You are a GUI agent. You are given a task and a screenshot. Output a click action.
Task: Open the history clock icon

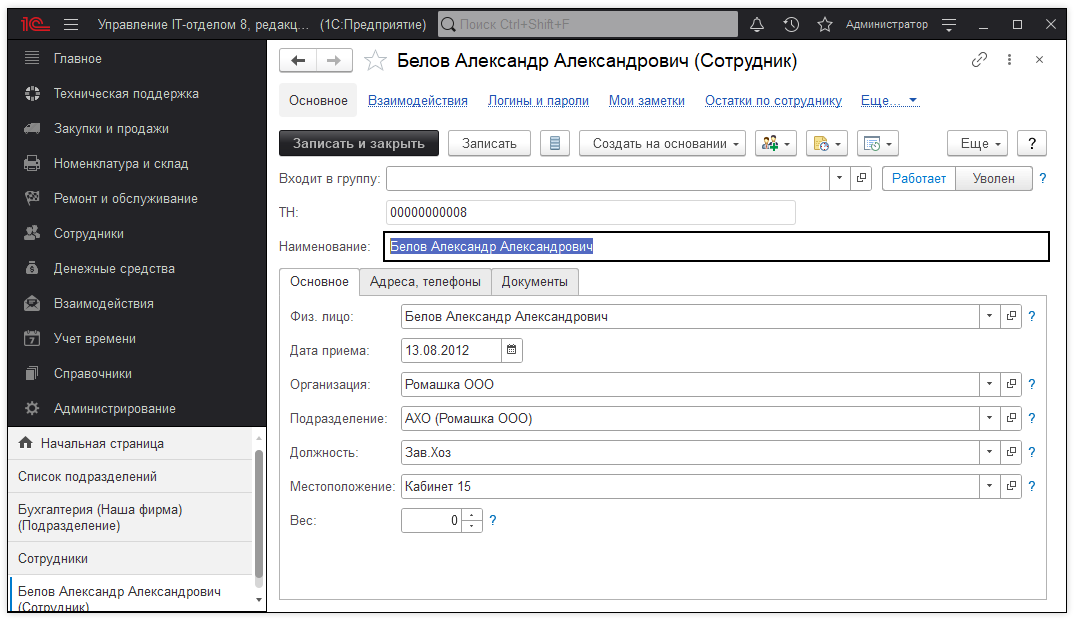click(791, 24)
